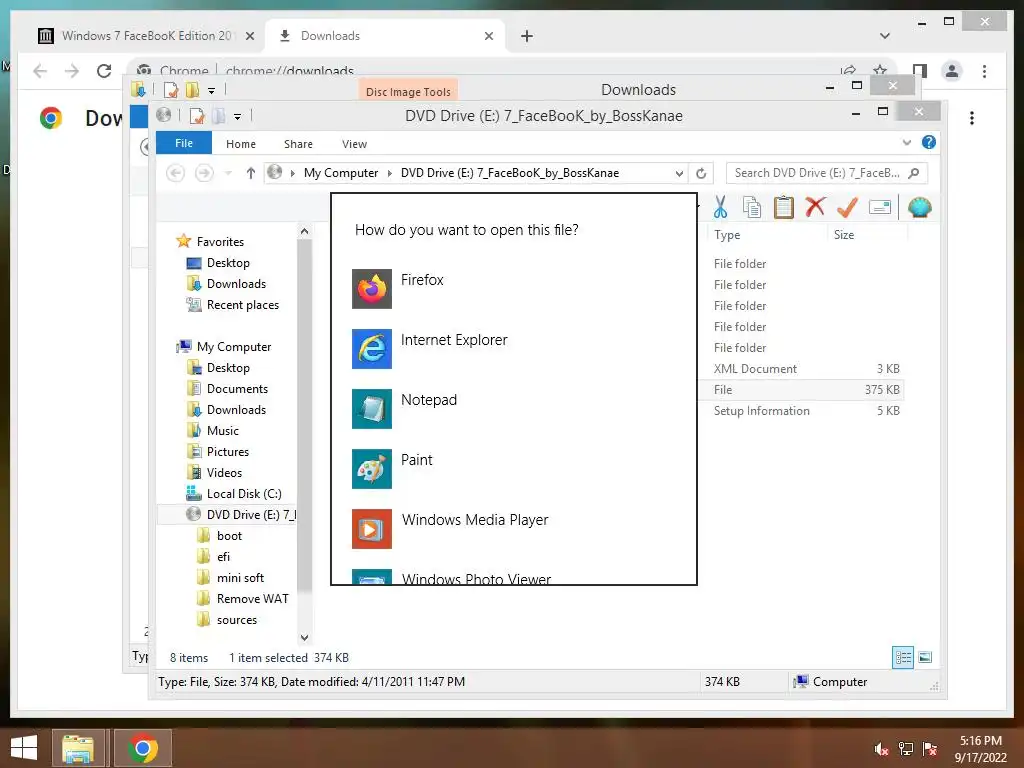Open breadcrumb arrow before My Computer
The width and height of the screenshot is (1024, 768).
pyautogui.click(x=293, y=173)
